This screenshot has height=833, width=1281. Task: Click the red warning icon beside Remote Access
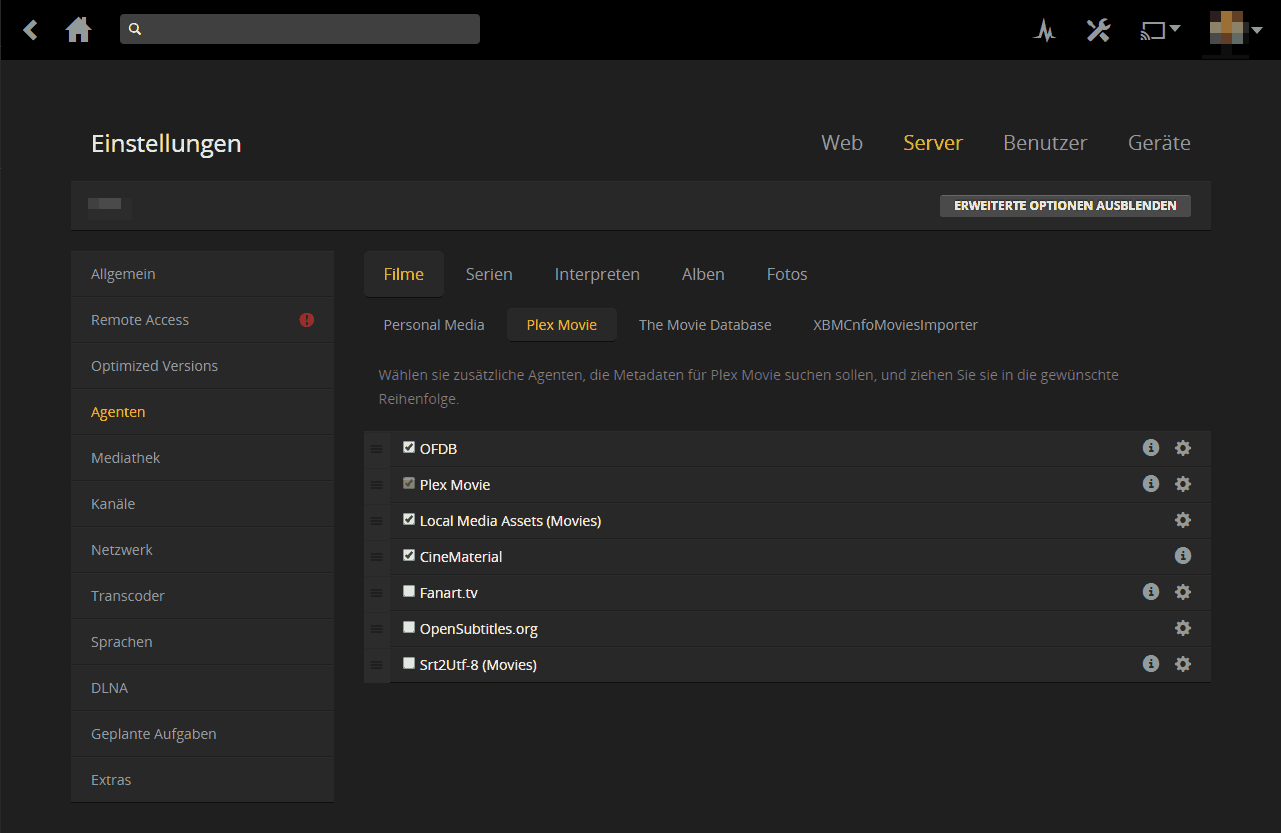[307, 320]
